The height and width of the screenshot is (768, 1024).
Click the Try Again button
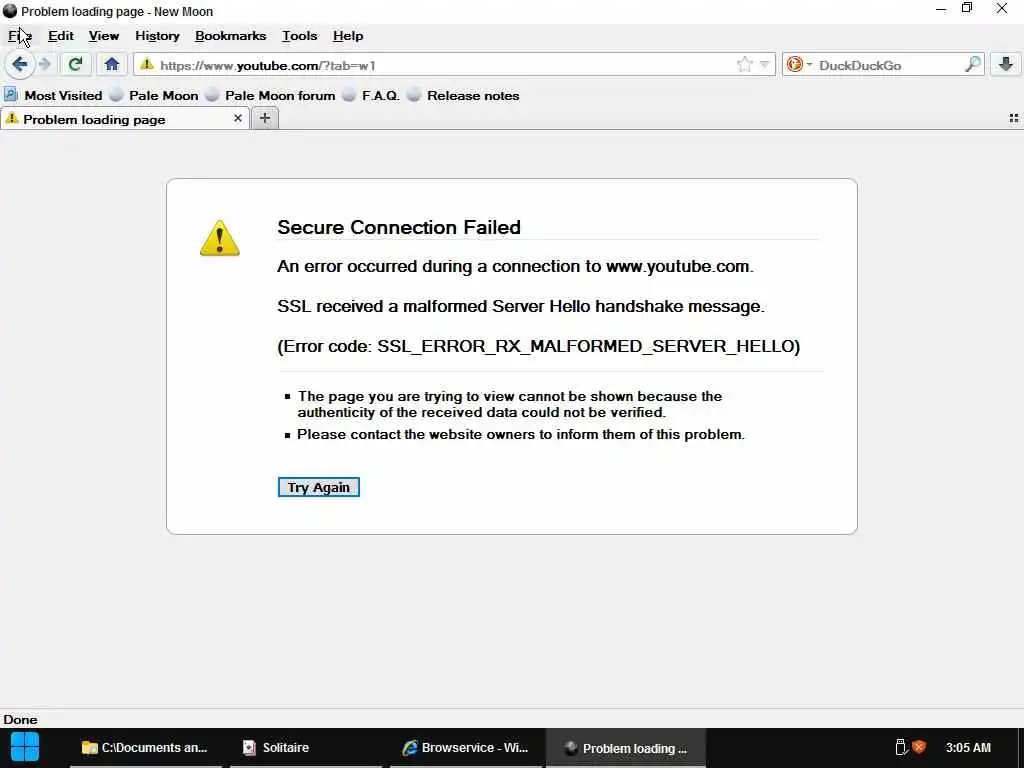click(319, 487)
